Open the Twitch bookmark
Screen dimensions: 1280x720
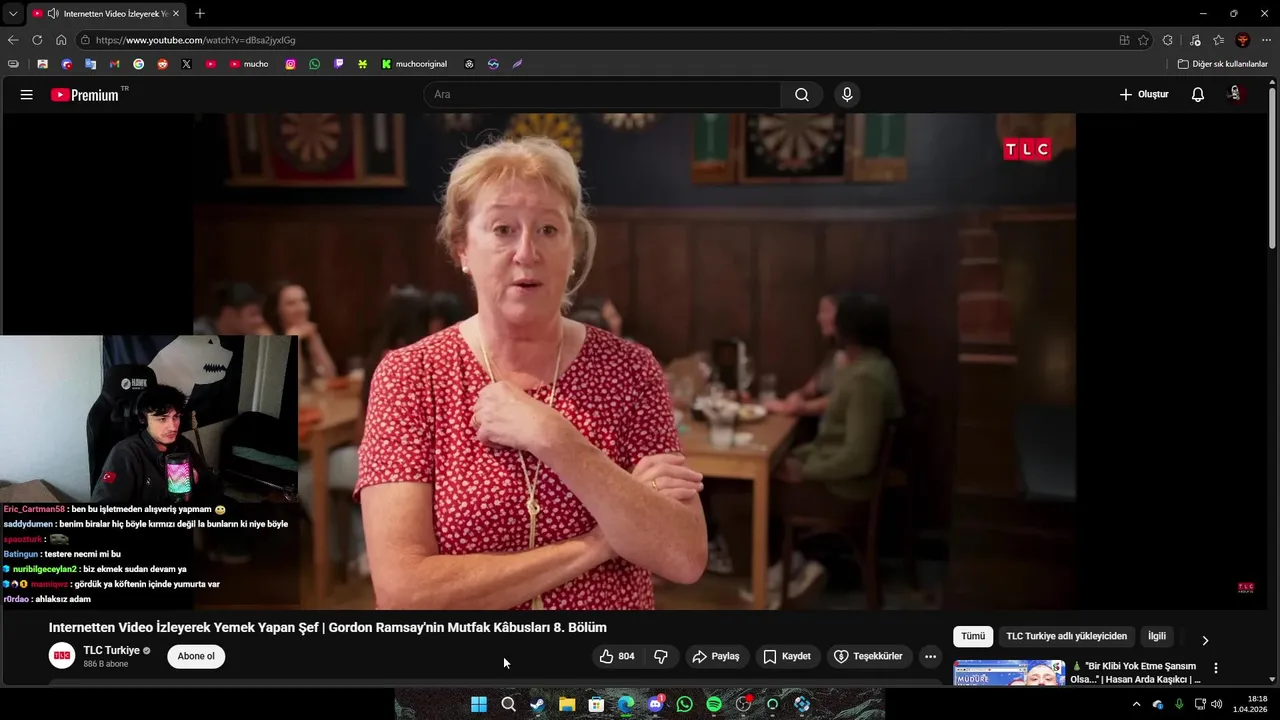pyautogui.click(x=338, y=64)
